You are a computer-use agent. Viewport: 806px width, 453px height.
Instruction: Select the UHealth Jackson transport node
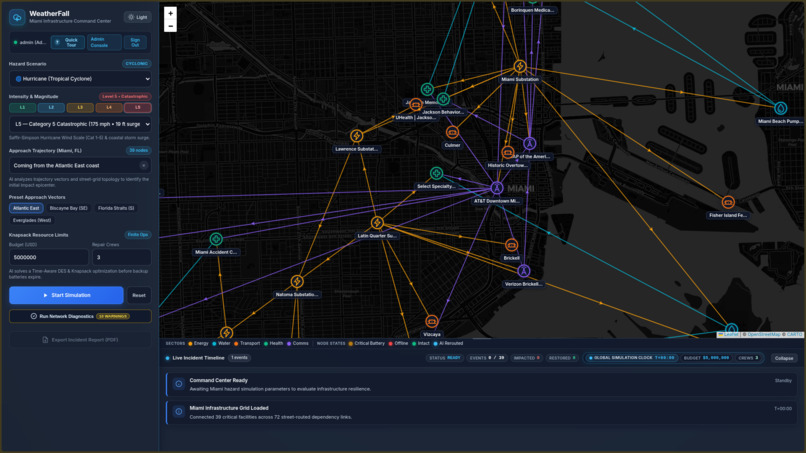pos(415,105)
